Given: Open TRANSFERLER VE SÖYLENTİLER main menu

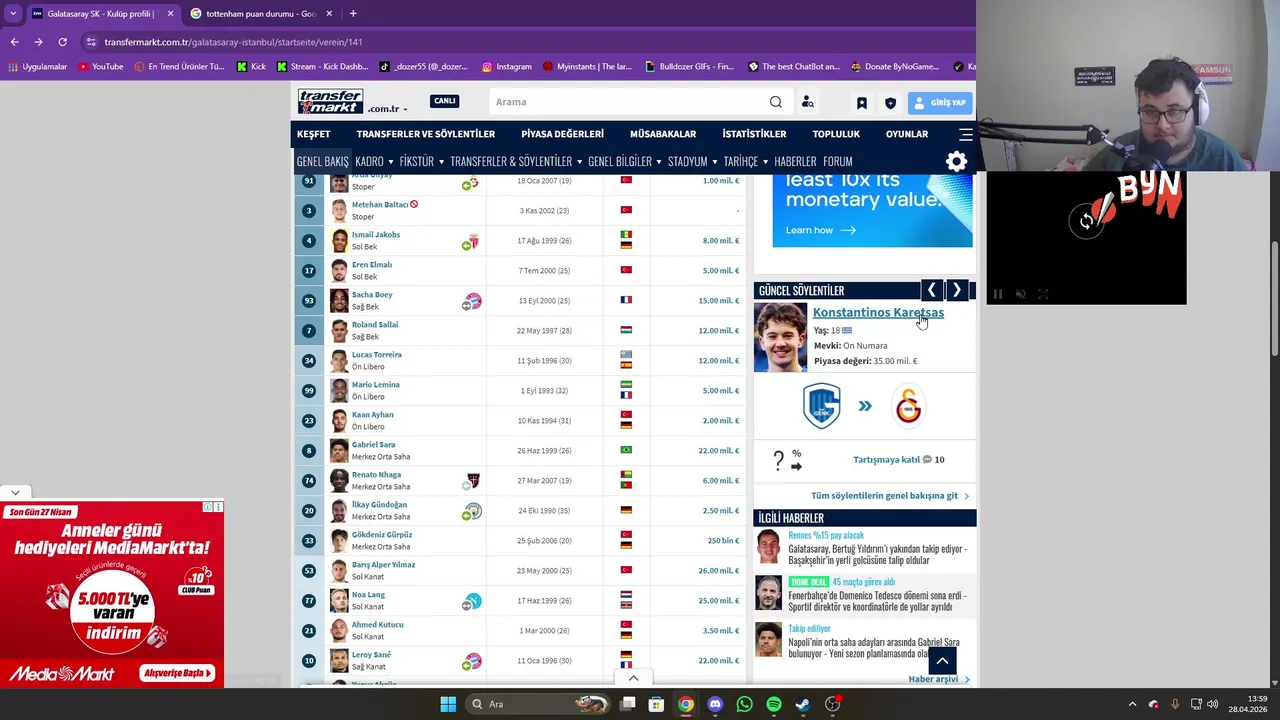Looking at the screenshot, I should 426,134.
